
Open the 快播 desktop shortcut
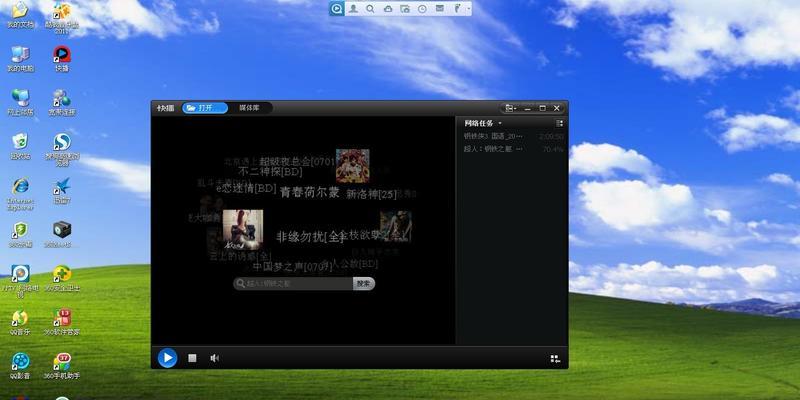pos(62,58)
